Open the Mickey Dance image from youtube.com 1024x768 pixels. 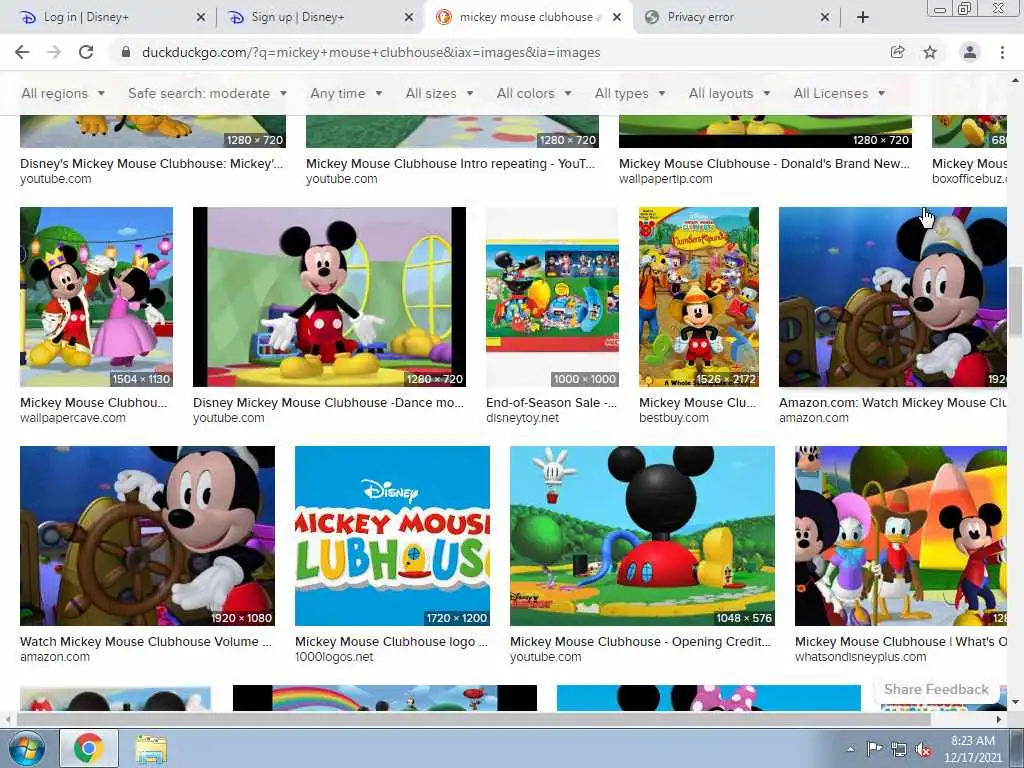[329, 297]
